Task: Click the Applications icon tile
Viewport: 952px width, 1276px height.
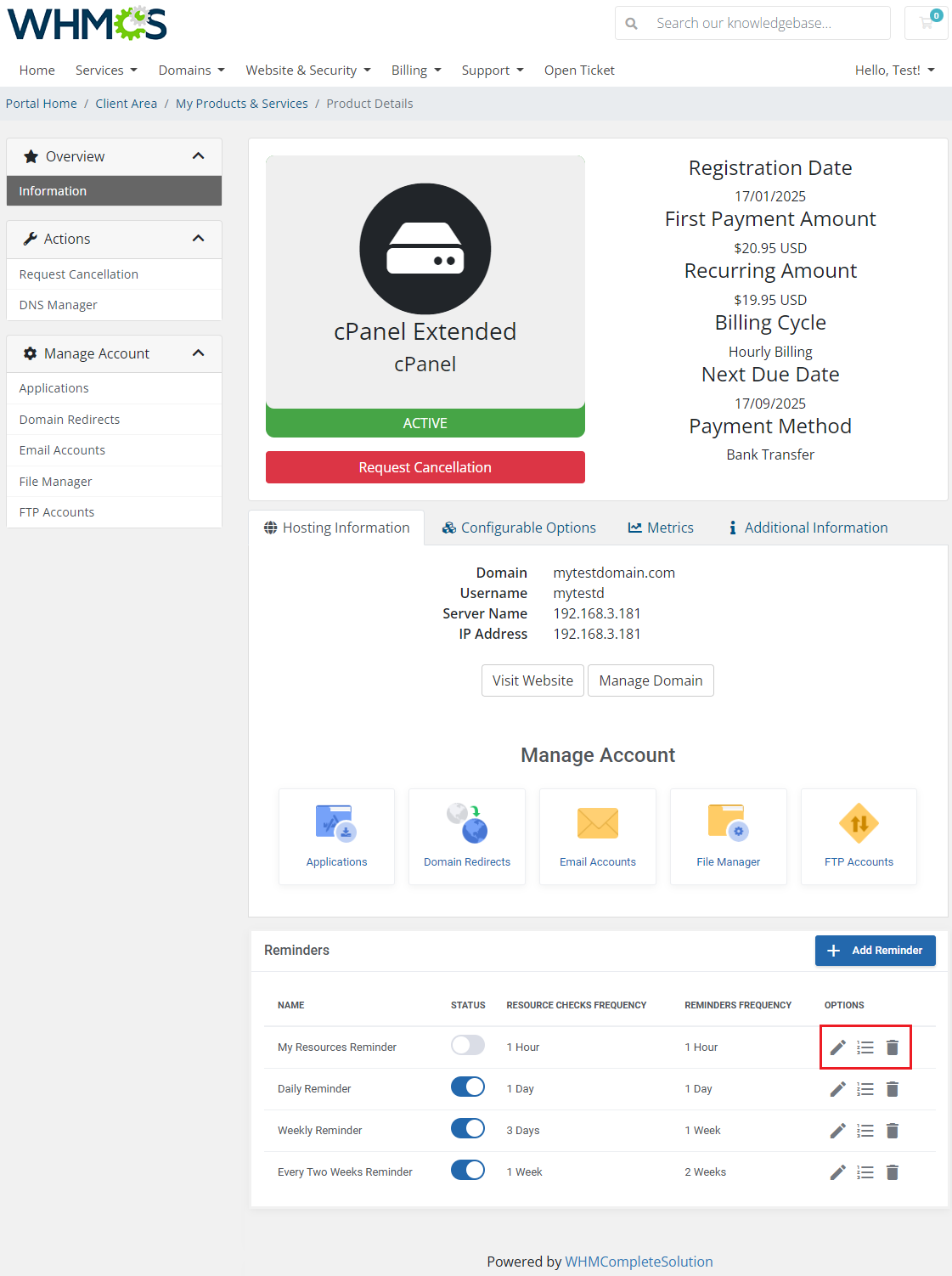Action: pyautogui.click(x=336, y=837)
